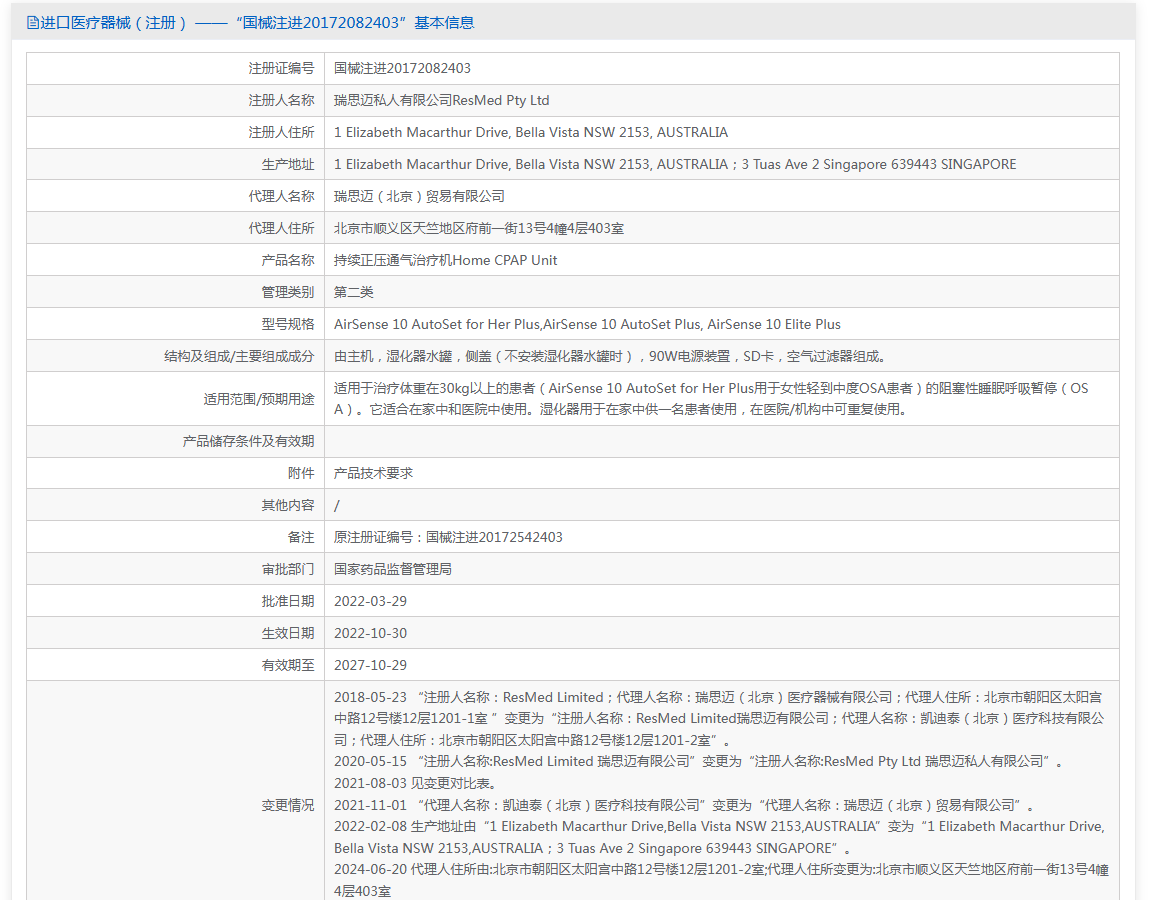Select management category value 第二类
This screenshot has height=900, width=1162.
click(x=353, y=292)
